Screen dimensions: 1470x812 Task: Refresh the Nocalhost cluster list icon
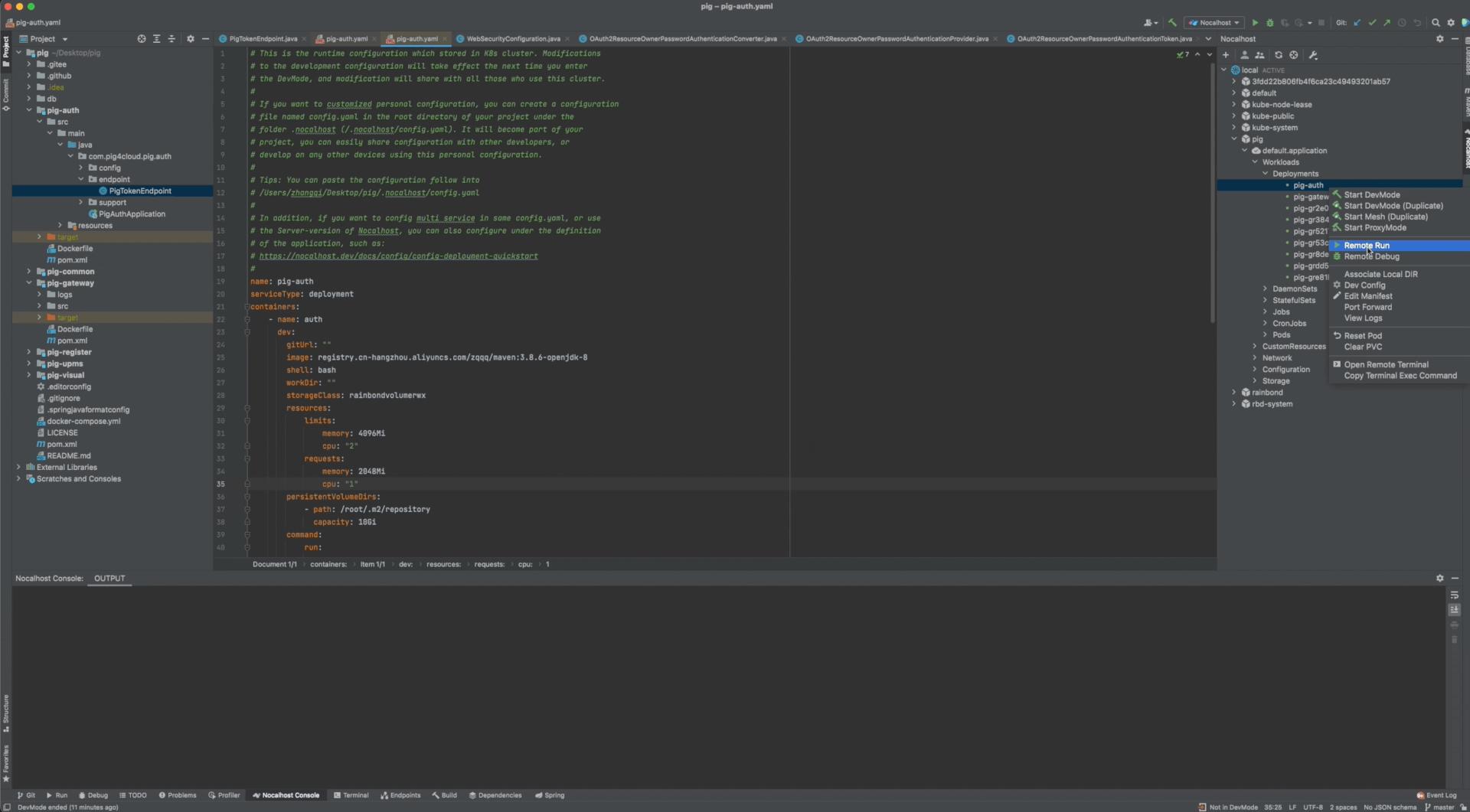point(1279,55)
